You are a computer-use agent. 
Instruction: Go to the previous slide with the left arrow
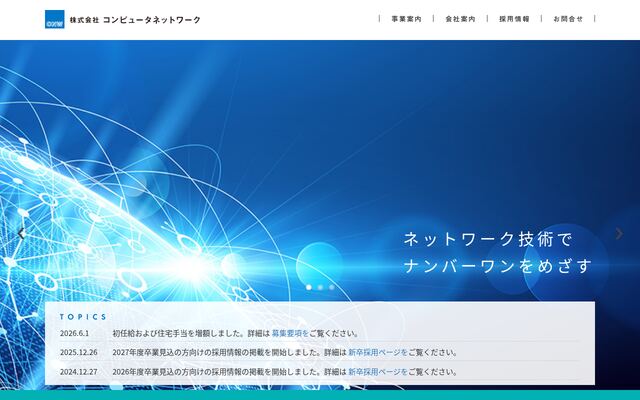[x=21, y=233]
